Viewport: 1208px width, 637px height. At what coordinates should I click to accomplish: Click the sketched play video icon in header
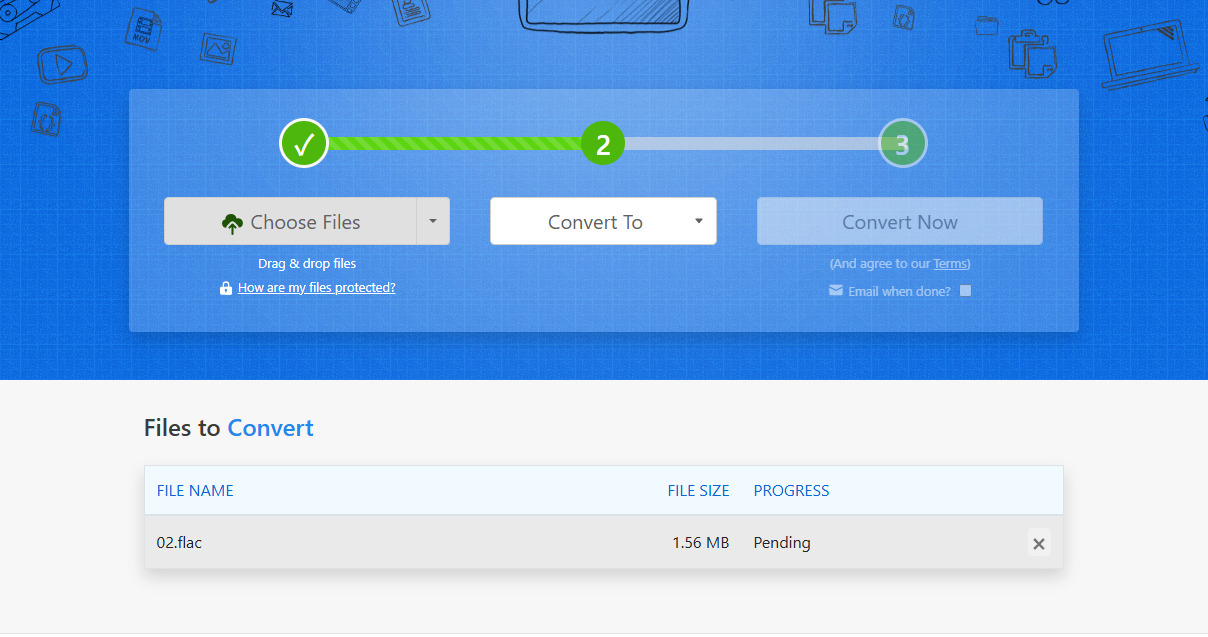pos(62,65)
